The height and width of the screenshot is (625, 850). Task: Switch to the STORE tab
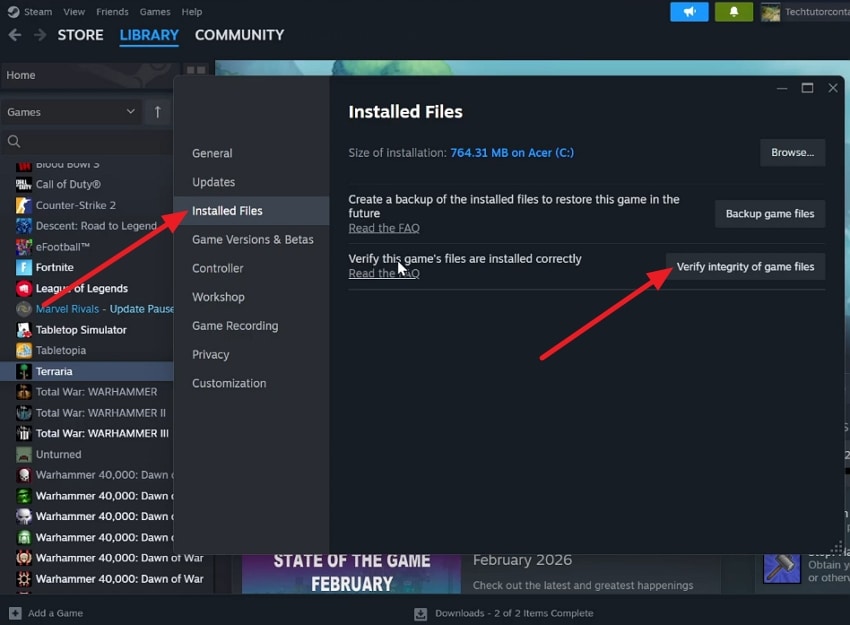point(80,35)
